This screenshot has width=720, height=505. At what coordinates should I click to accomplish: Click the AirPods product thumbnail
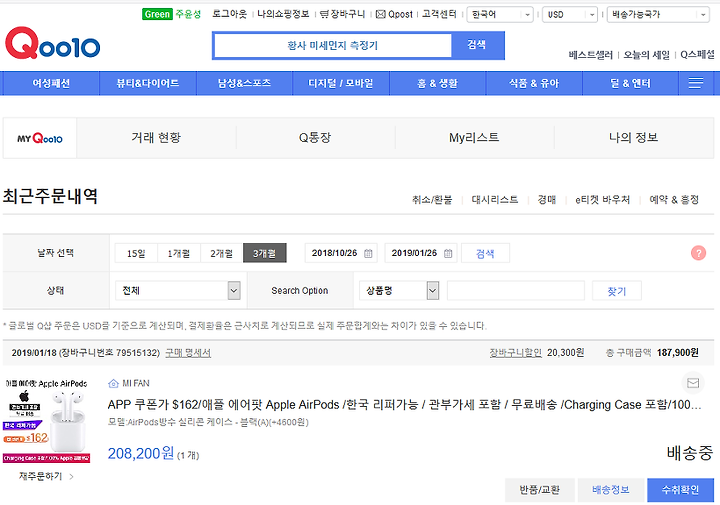click(x=46, y=421)
